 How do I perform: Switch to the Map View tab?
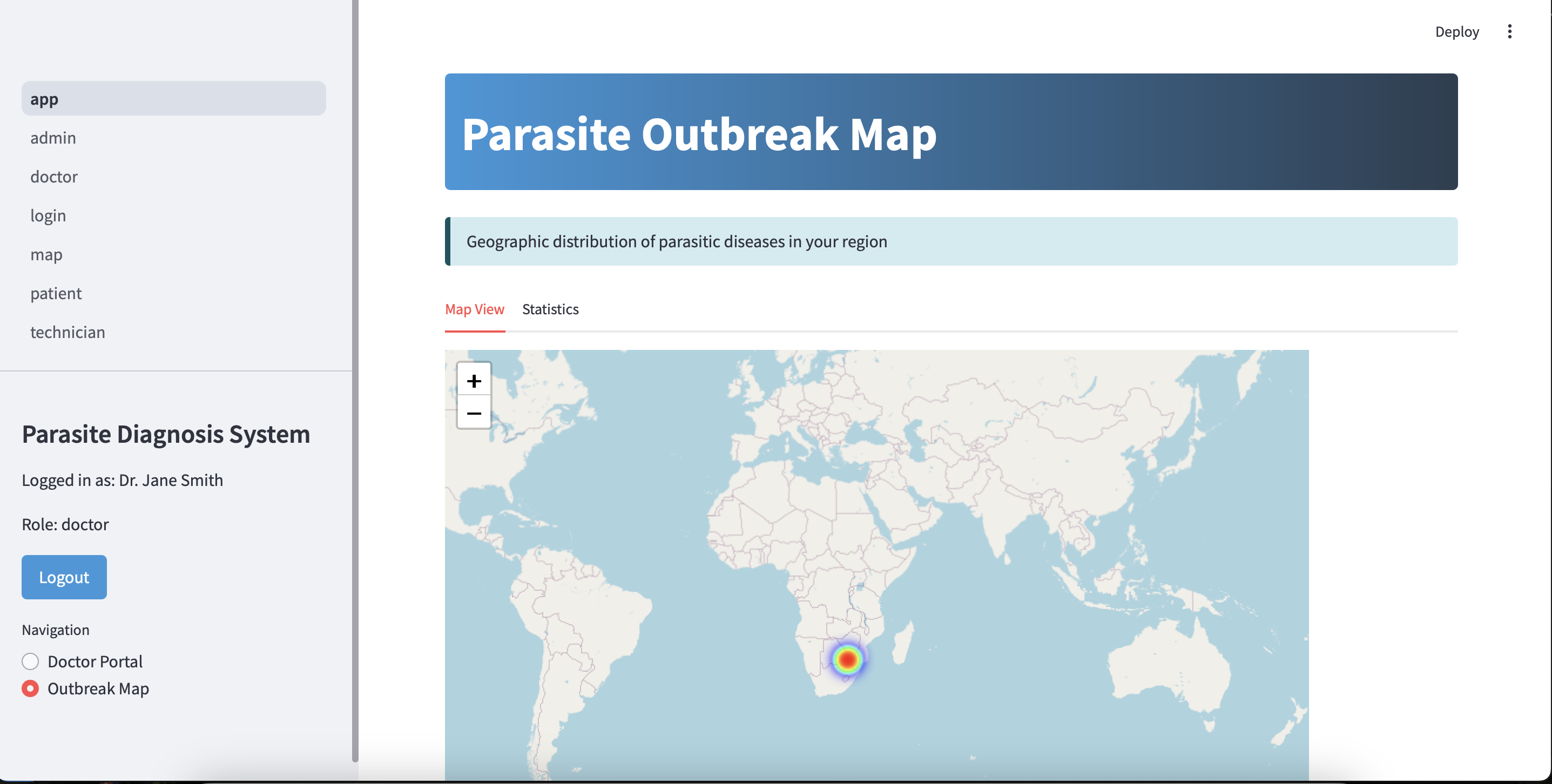pyautogui.click(x=474, y=309)
